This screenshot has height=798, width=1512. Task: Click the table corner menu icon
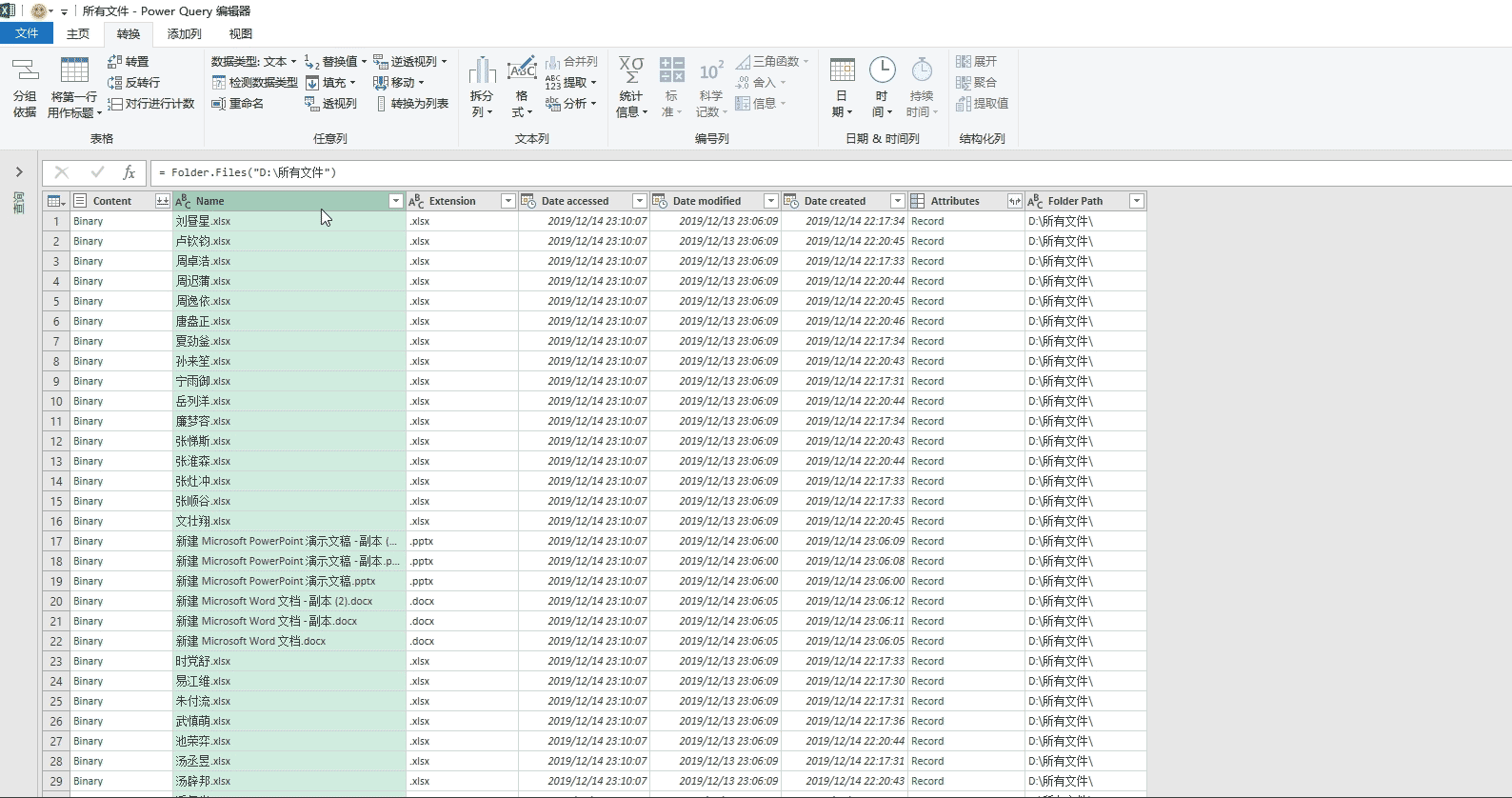(55, 201)
